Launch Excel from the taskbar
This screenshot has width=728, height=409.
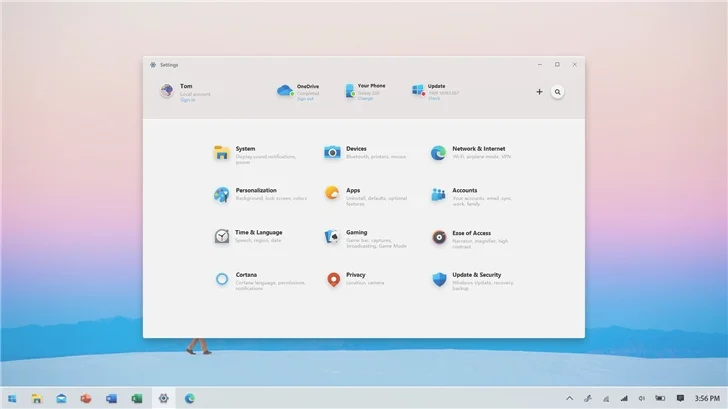[136, 398]
